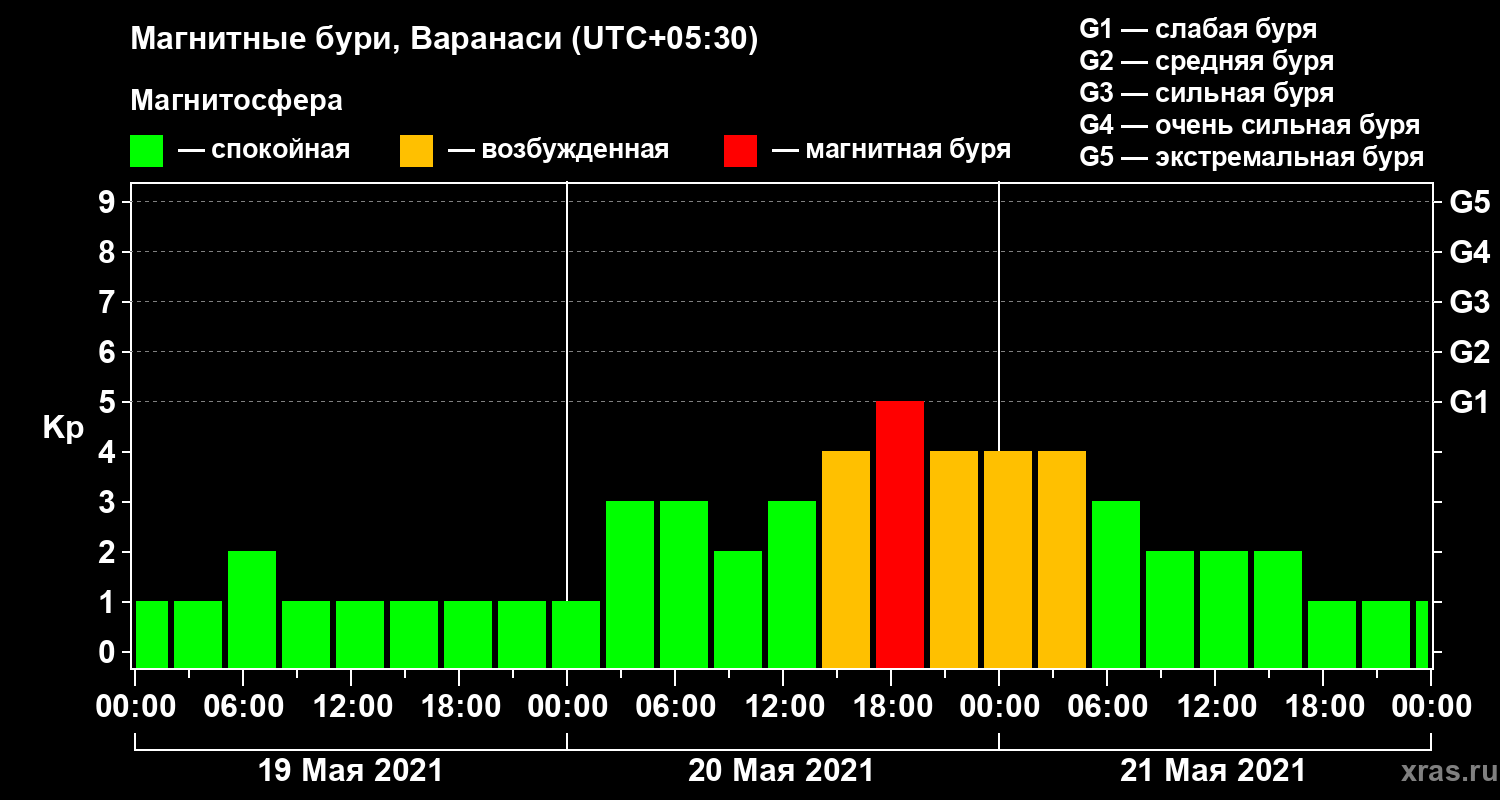This screenshot has width=1500, height=800.
Task: Click the '06:00' time label for 20 May
Action: [x=674, y=707]
